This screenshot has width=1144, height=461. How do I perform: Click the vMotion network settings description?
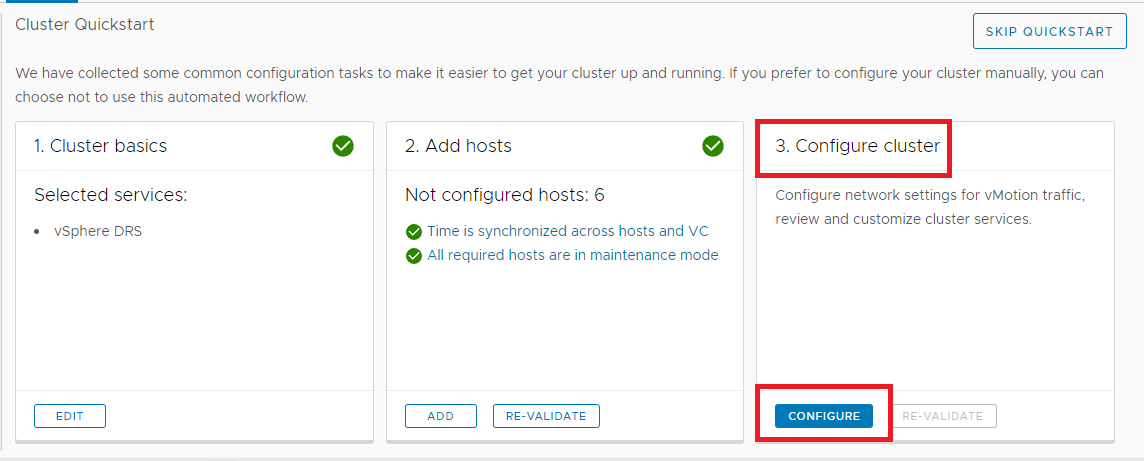(929, 206)
